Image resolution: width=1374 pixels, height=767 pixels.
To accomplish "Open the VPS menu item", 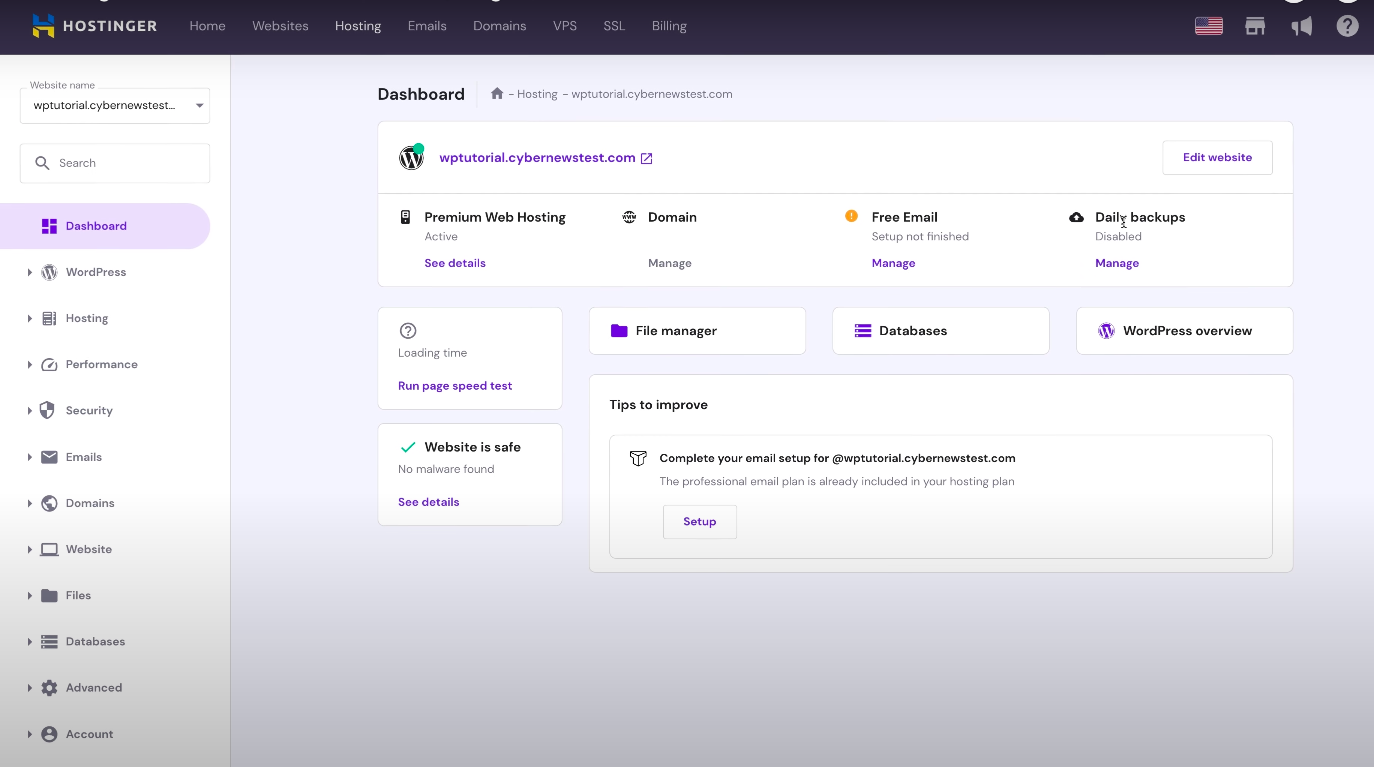I will (565, 26).
